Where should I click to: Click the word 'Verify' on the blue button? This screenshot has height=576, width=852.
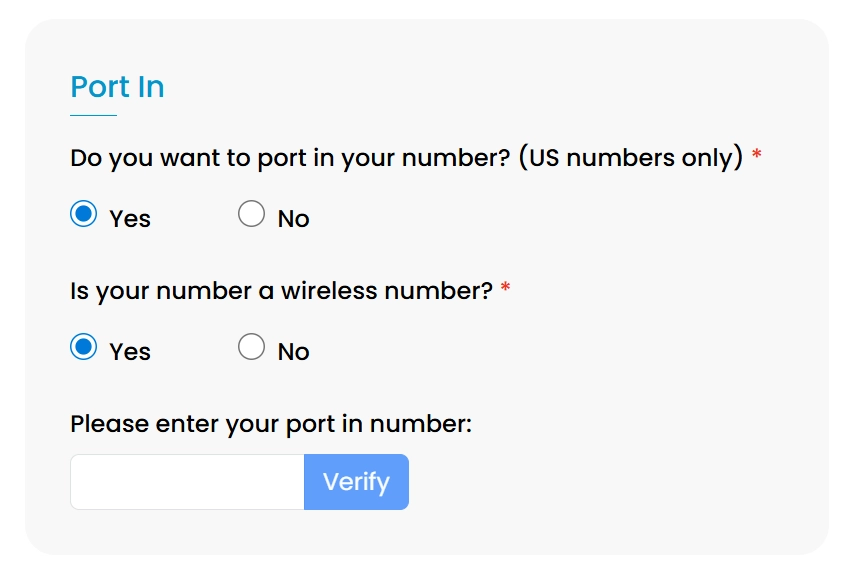click(356, 482)
